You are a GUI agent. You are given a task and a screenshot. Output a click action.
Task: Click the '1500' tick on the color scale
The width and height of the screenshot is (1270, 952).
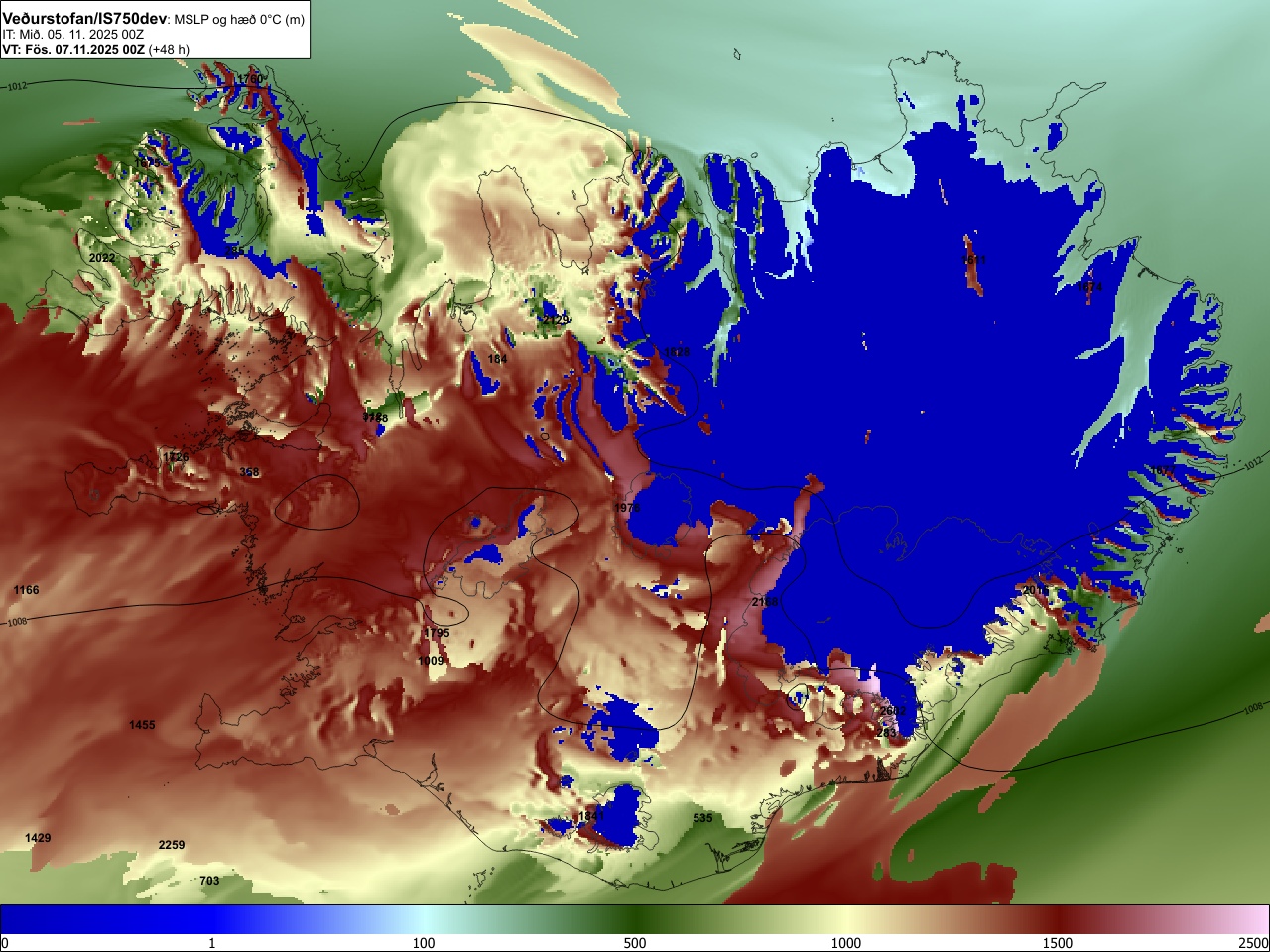[1058, 943]
